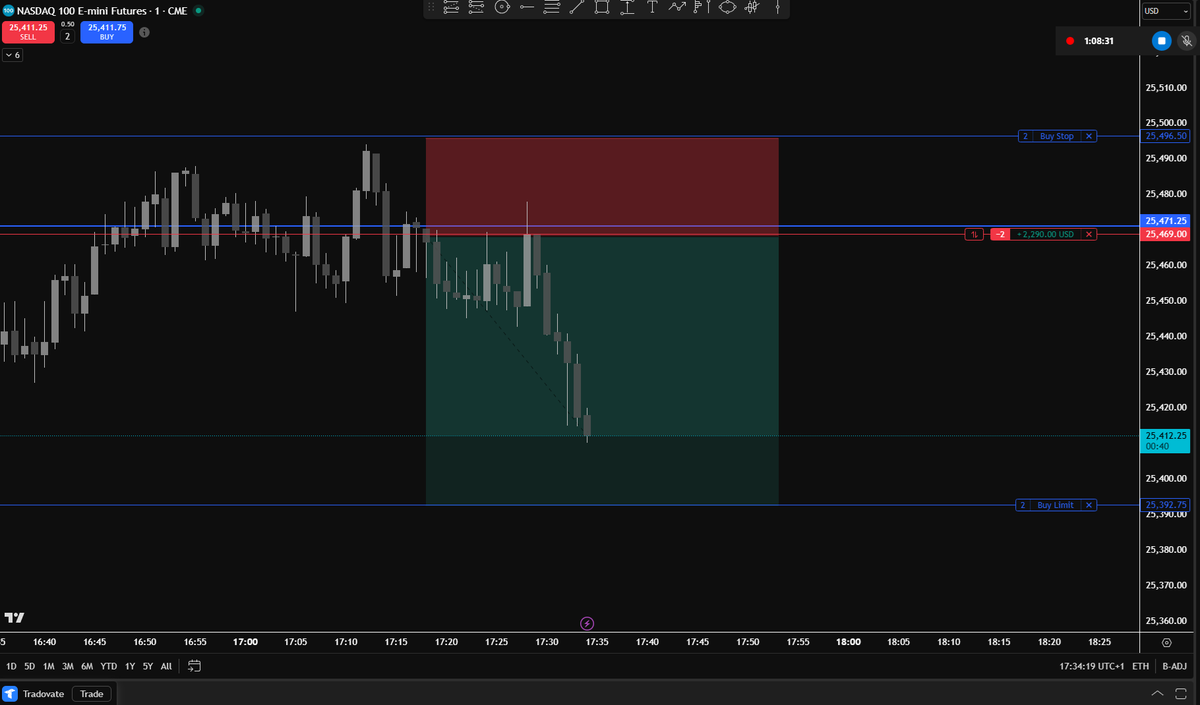The width and height of the screenshot is (1200, 705).
Task: Switch to the 3M date range
Action: 68,666
